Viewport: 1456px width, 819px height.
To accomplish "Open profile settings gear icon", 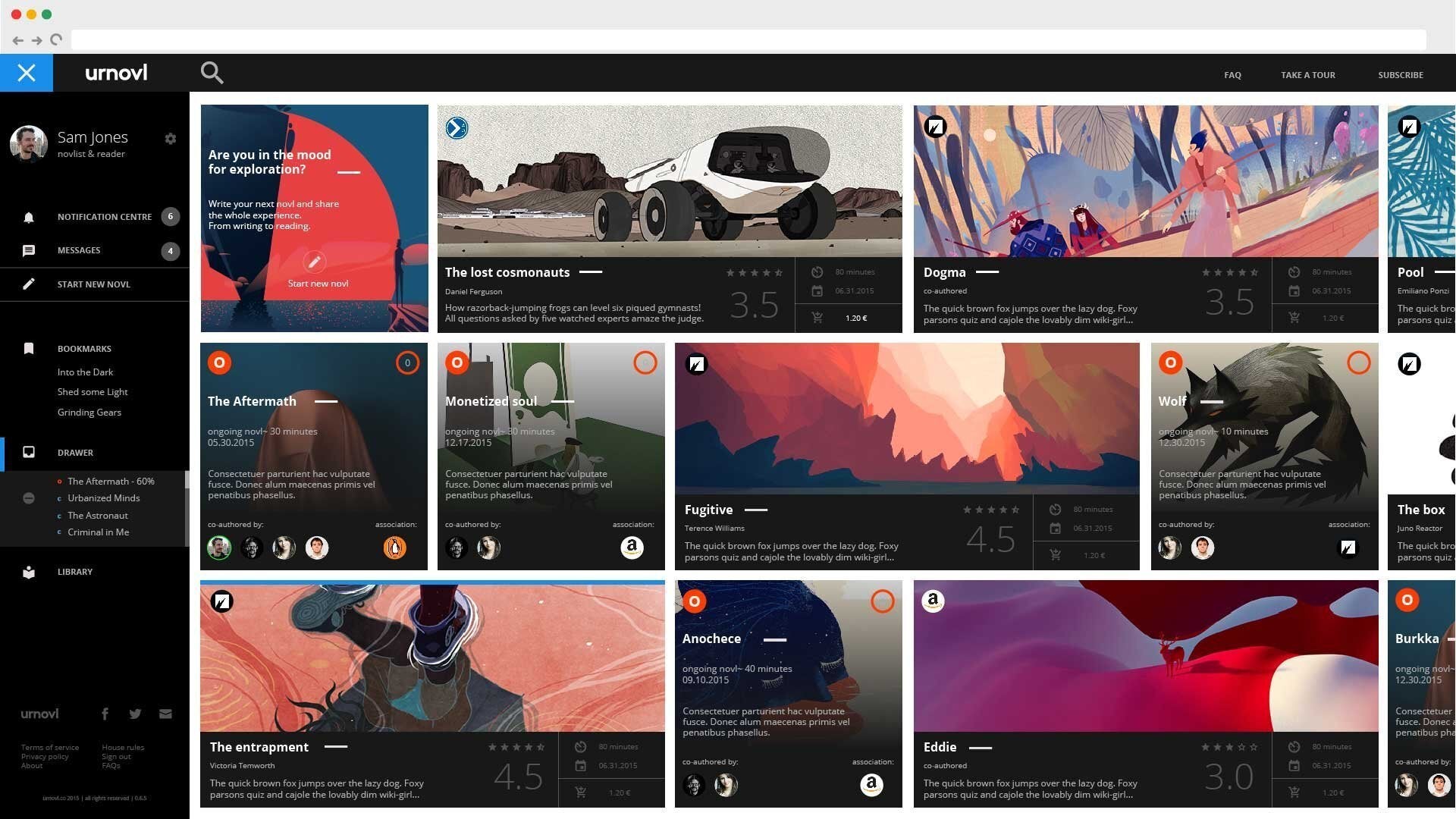I will (x=171, y=139).
